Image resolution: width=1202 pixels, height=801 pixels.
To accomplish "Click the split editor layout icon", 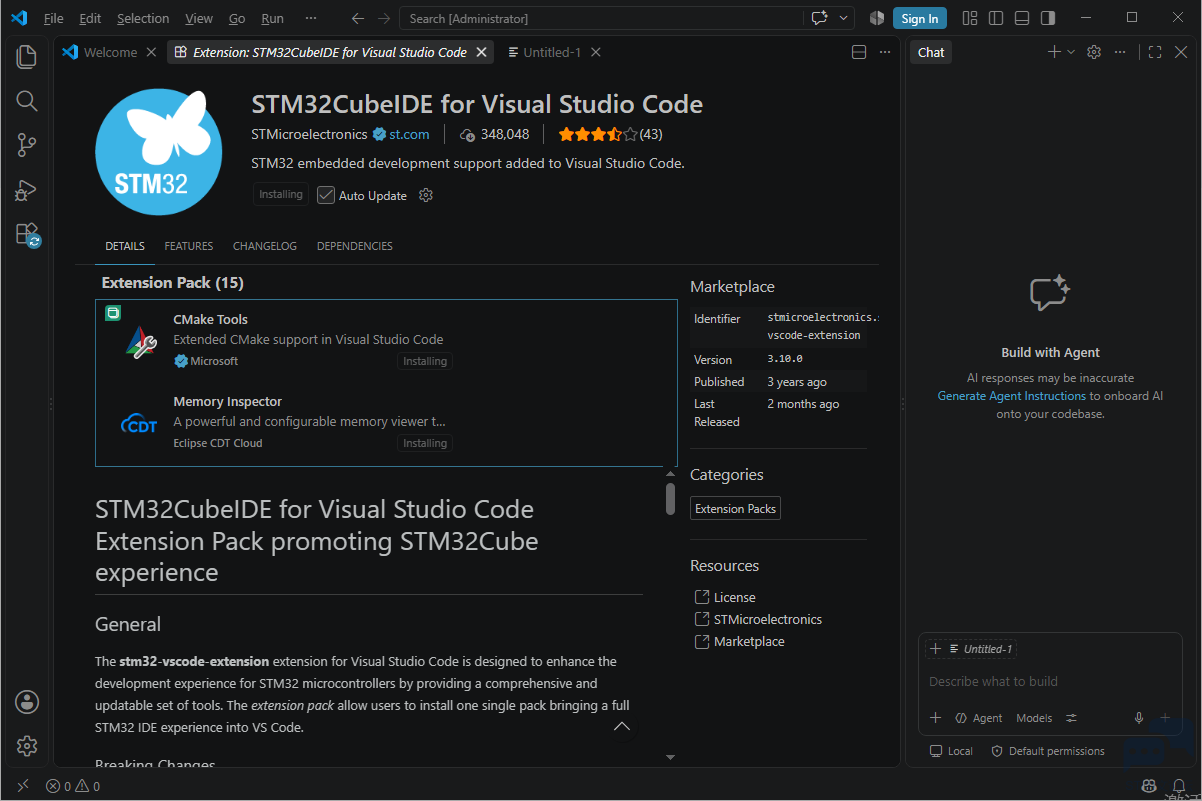I will (x=859, y=52).
